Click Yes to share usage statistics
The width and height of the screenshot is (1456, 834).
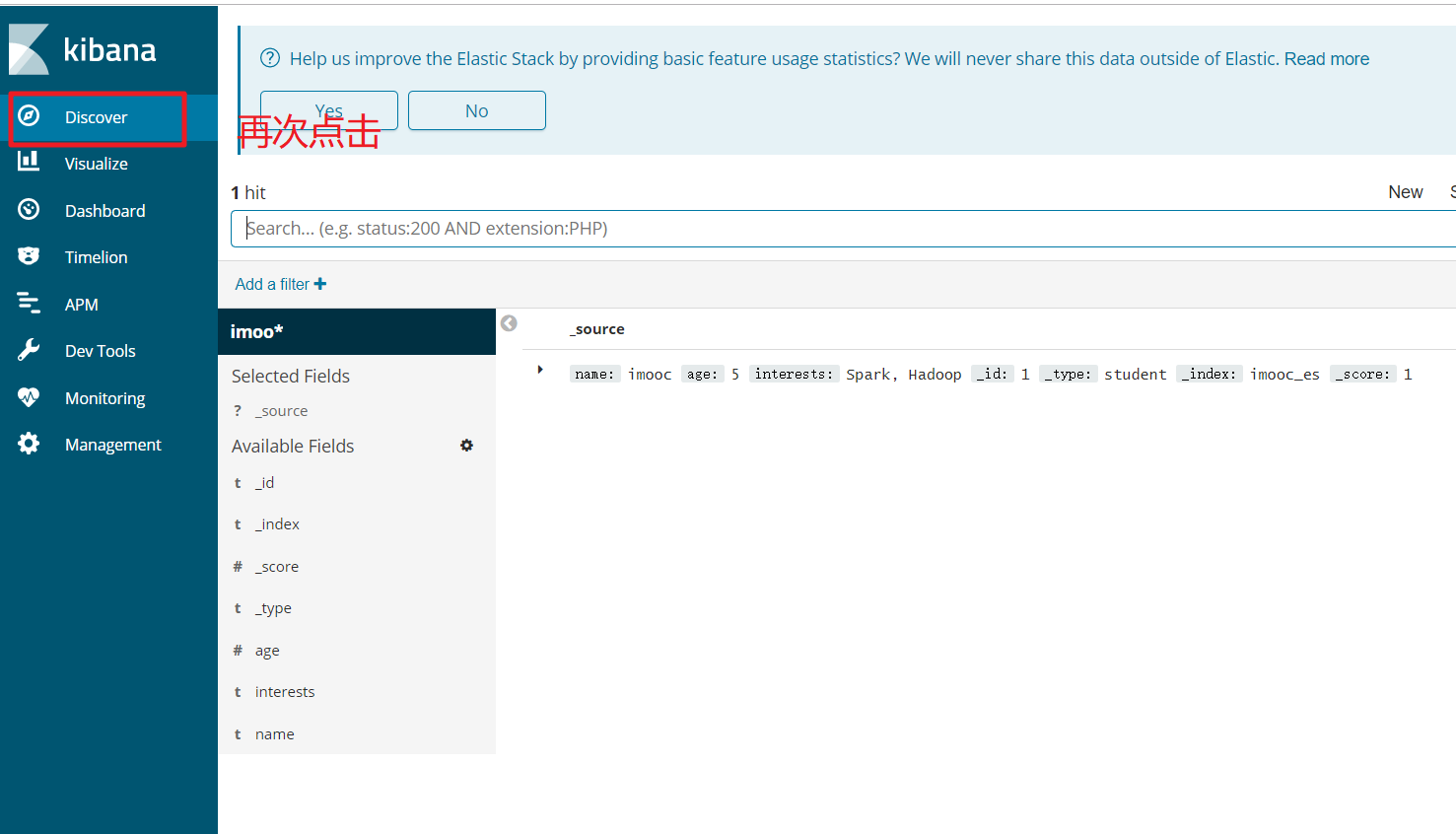[329, 110]
